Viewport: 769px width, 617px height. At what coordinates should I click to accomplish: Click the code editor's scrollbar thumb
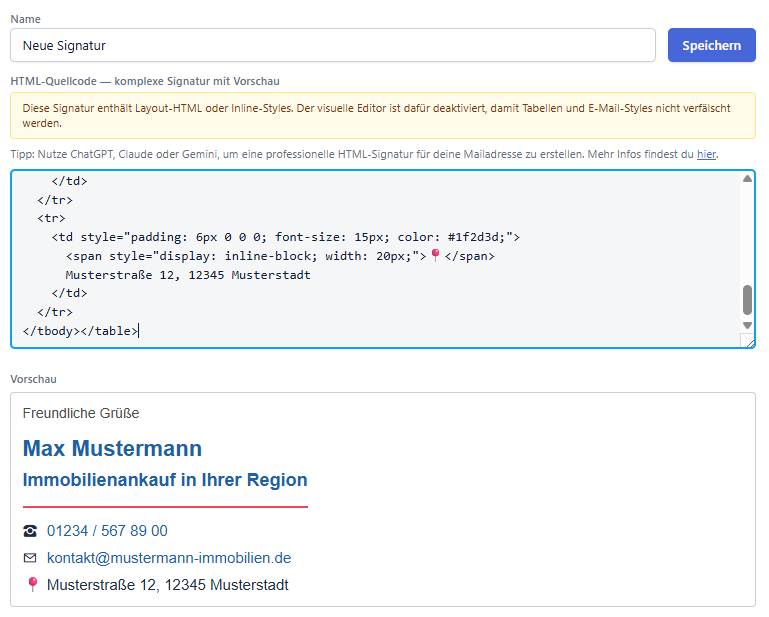(x=747, y=299)
